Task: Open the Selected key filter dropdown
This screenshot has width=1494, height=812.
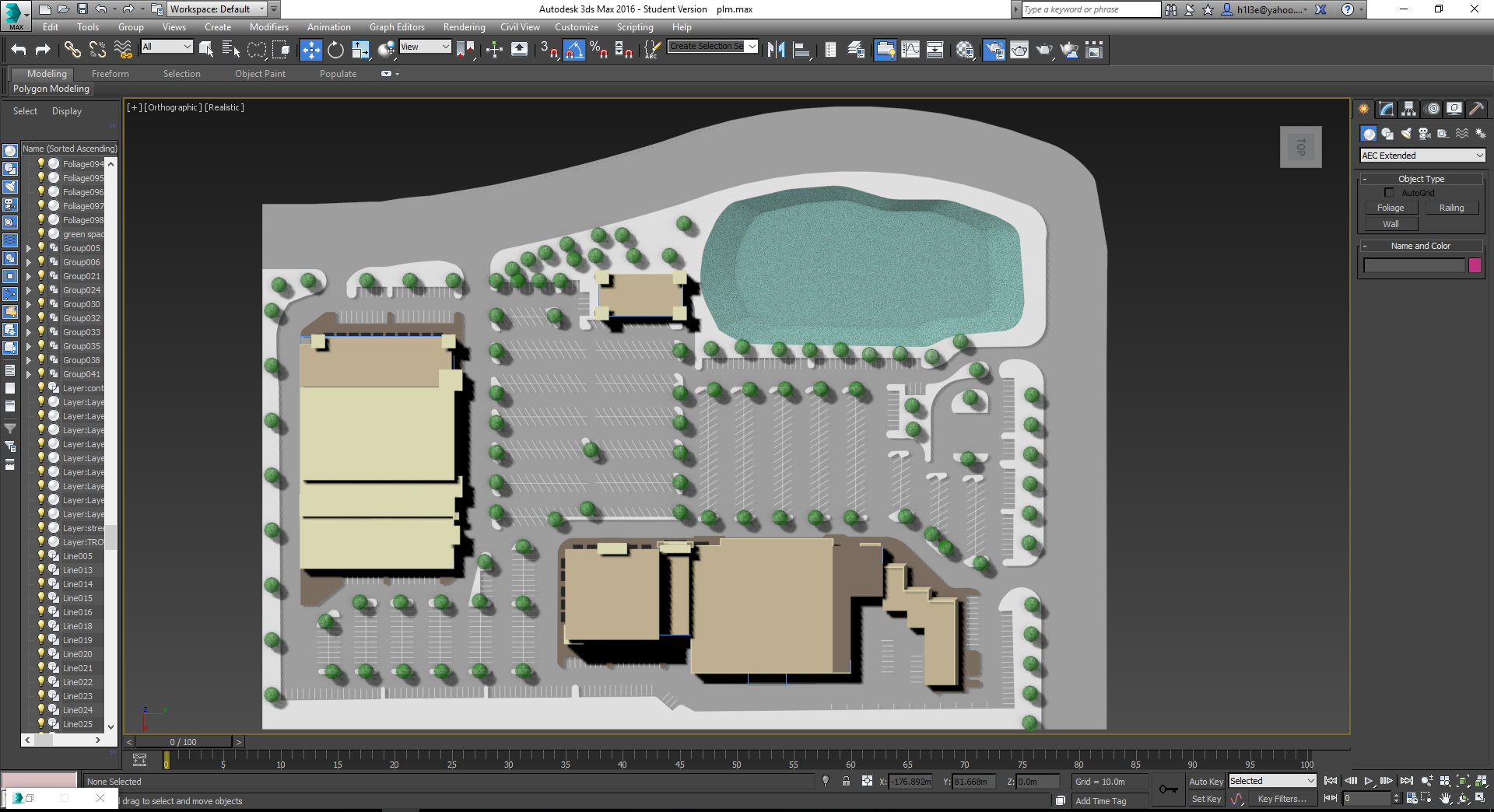Action: (1272, 781)
